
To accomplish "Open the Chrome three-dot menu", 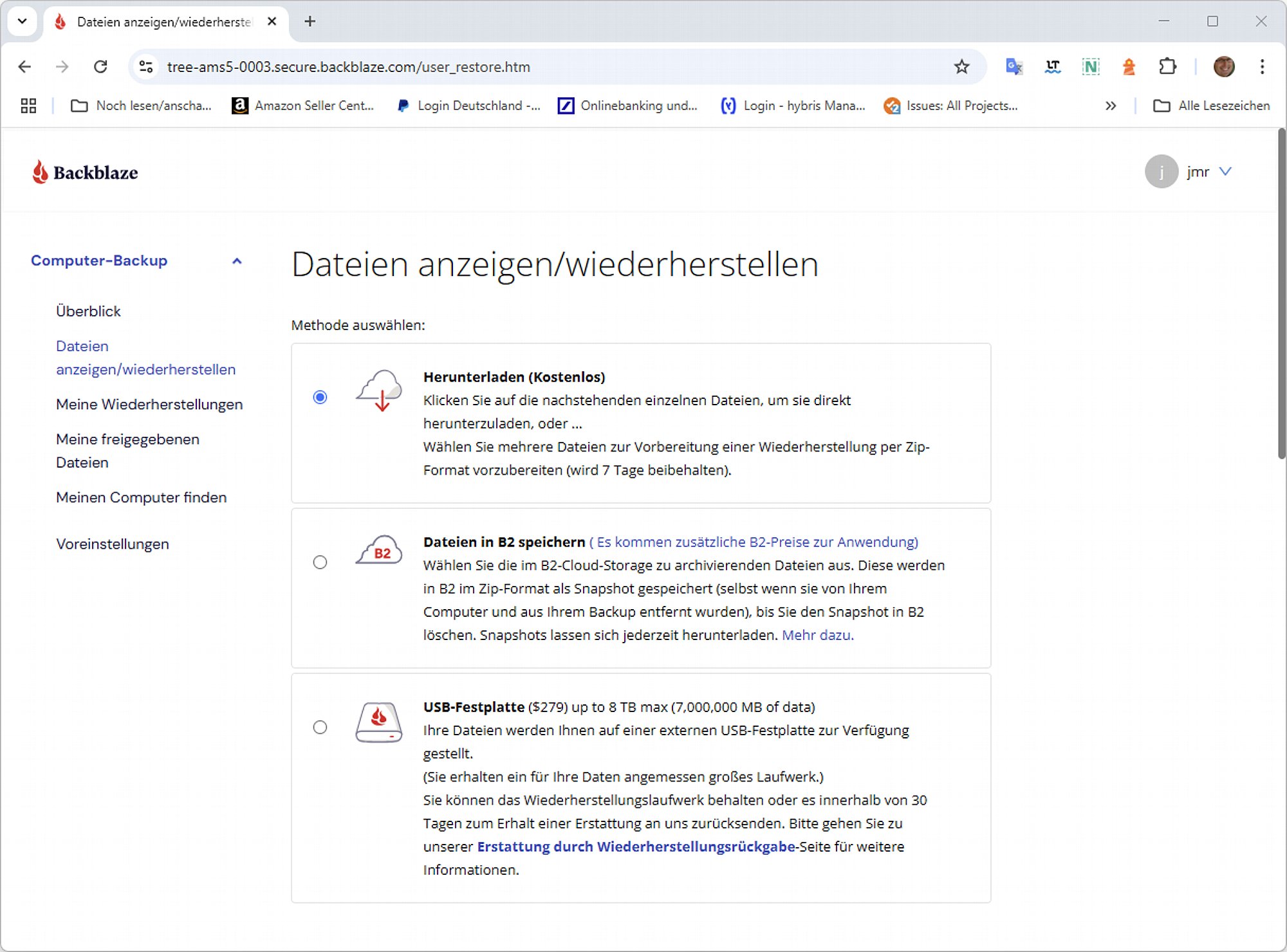I will point(1262,67).
